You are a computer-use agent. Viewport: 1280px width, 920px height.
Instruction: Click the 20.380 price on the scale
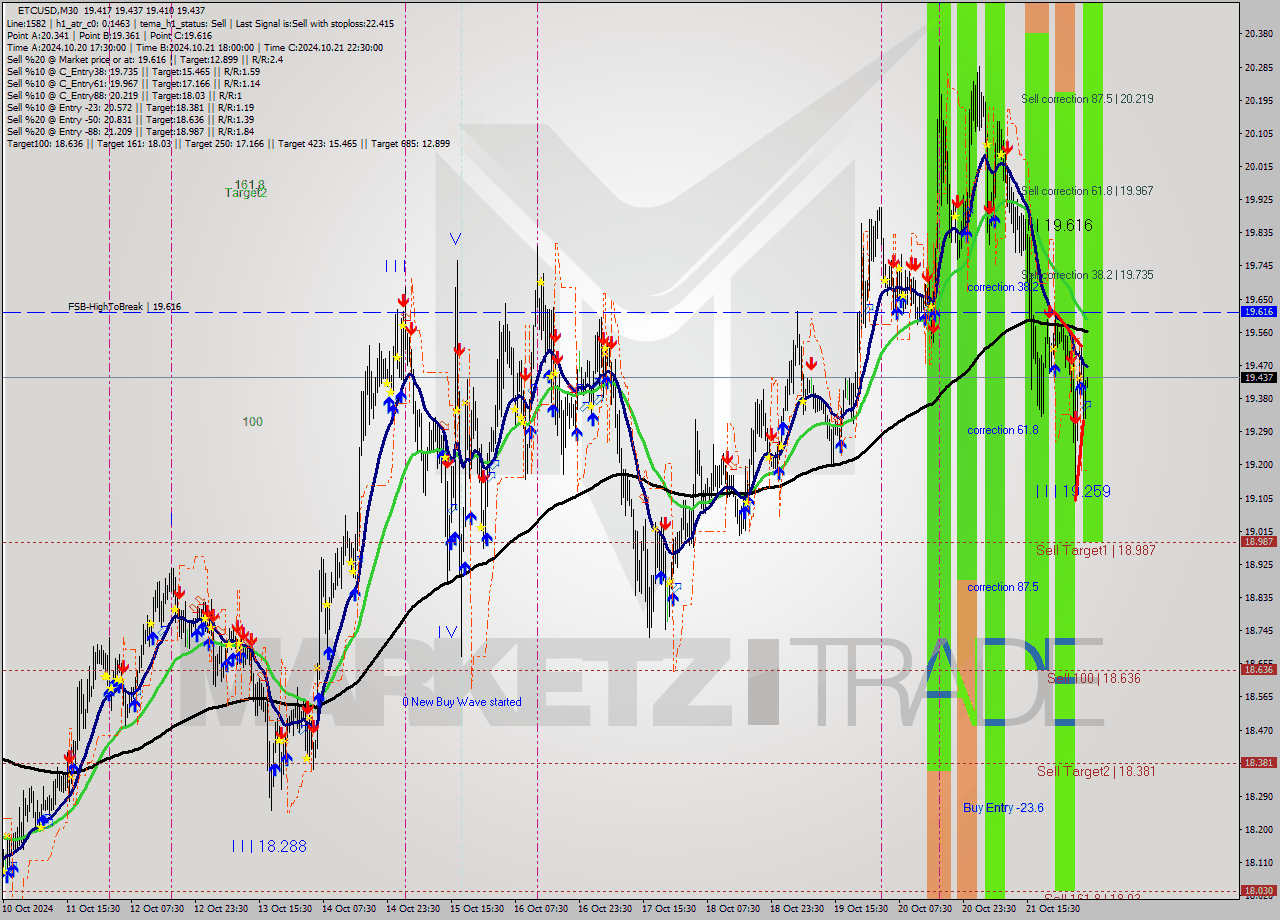click(1258, 33)
